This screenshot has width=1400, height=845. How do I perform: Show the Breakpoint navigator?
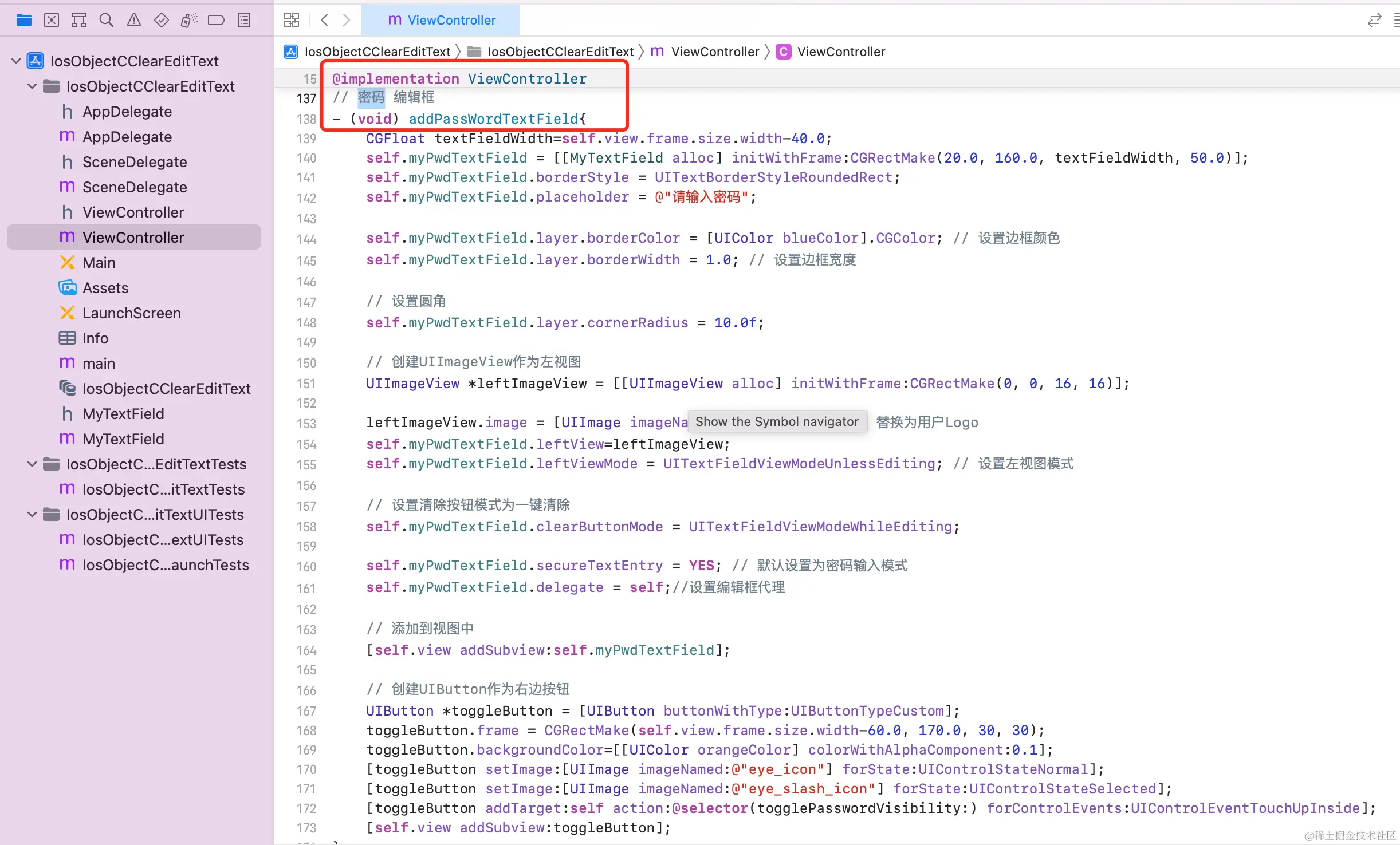216,21
